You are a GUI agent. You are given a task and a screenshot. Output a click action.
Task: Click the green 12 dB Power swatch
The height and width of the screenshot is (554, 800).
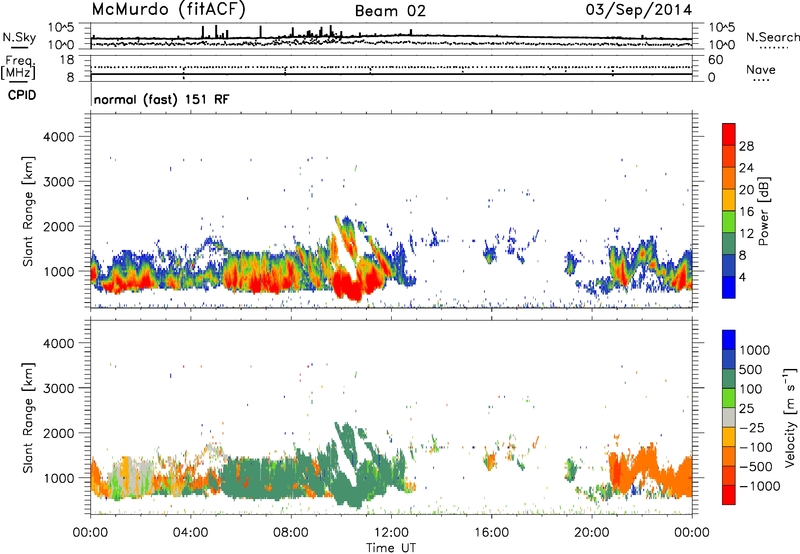(x=729, y=221)
